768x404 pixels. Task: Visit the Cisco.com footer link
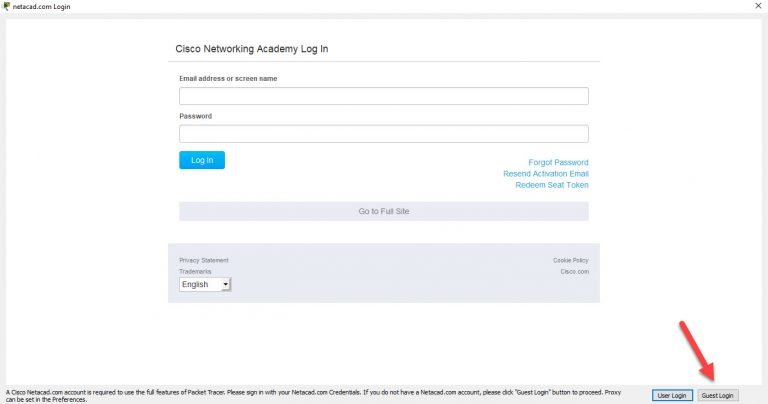[x=575, y=272]
